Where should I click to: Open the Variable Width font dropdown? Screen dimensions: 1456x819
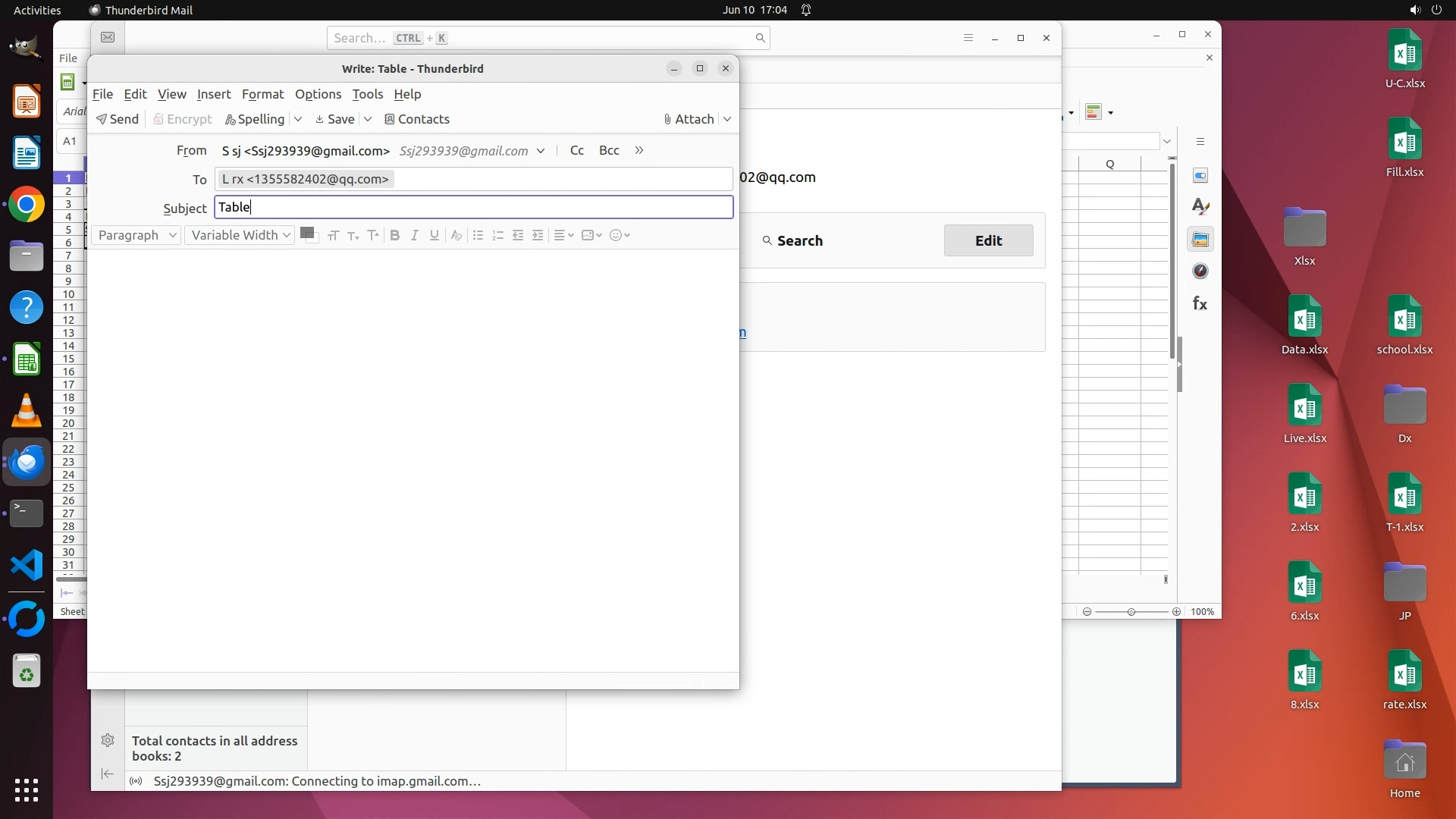click(240, 235)
